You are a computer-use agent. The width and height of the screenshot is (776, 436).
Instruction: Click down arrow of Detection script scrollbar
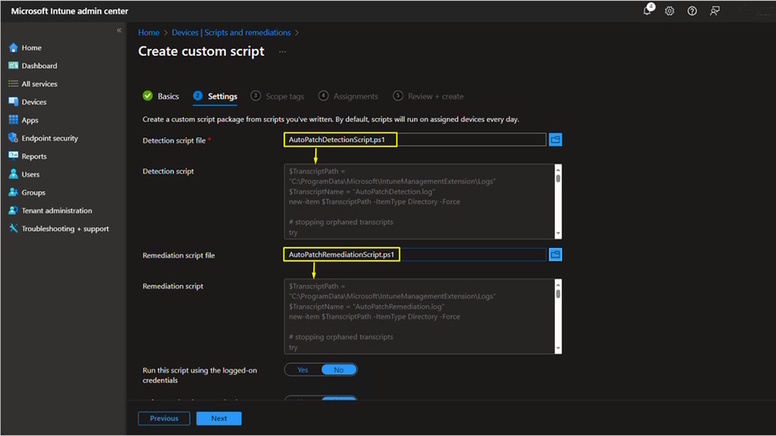click(x=558, y=234)
